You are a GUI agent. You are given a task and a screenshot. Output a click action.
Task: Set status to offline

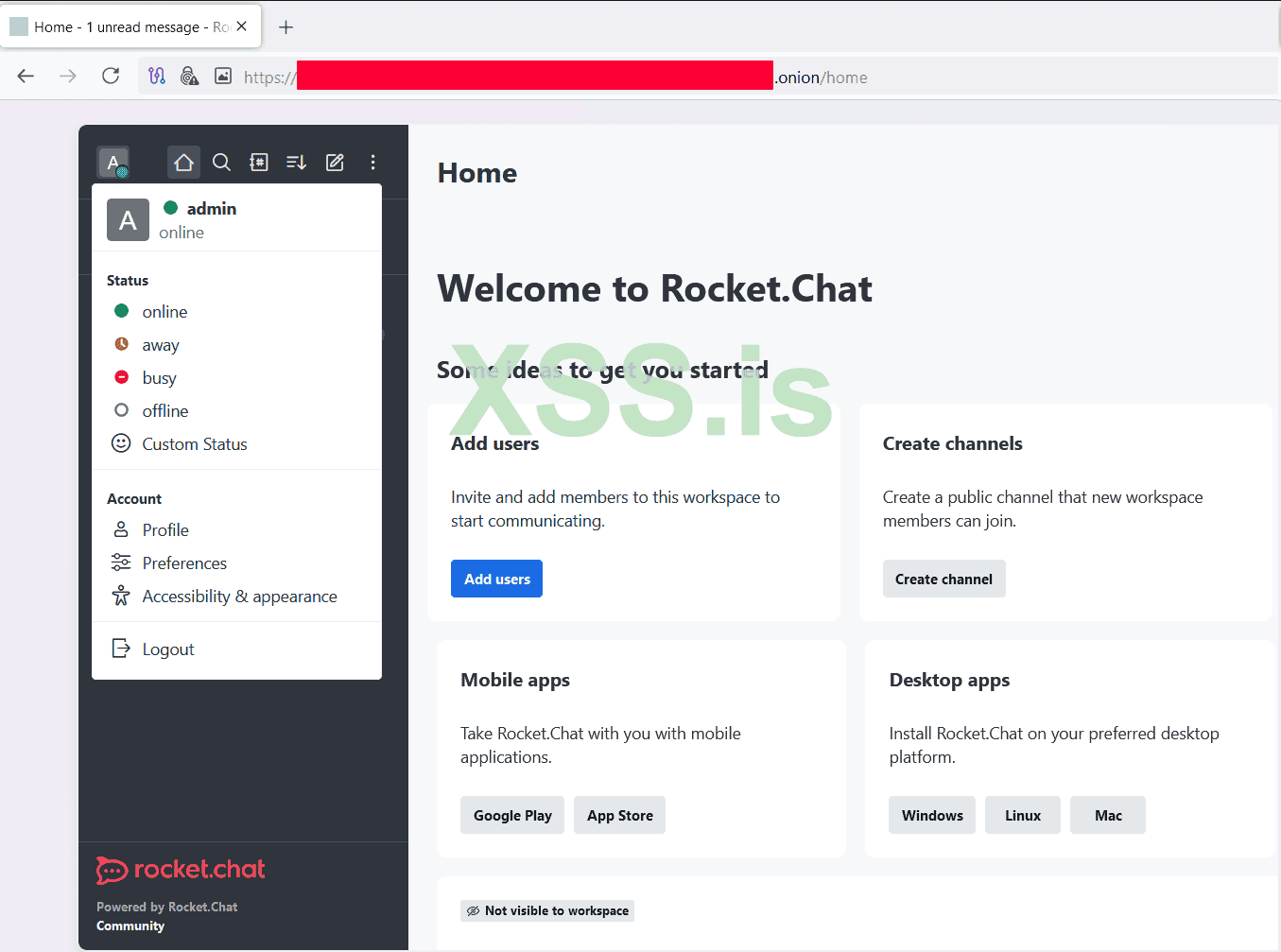coord(236,411)
